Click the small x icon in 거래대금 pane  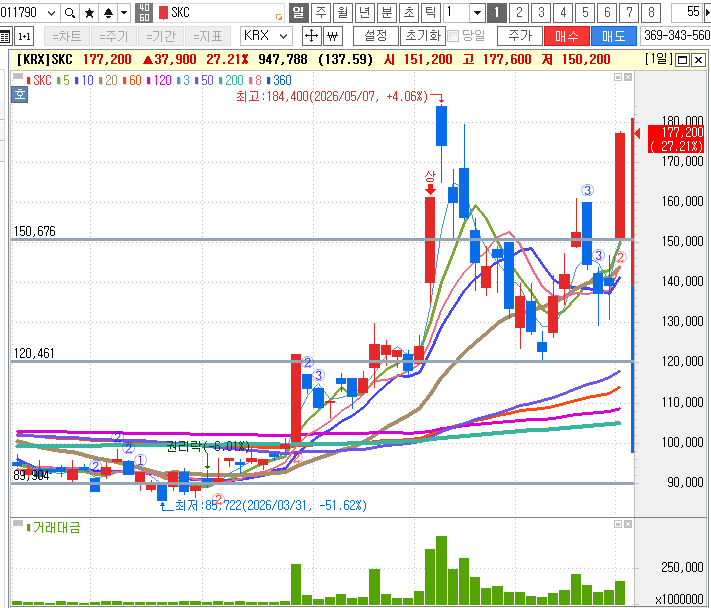click(628, 524)
